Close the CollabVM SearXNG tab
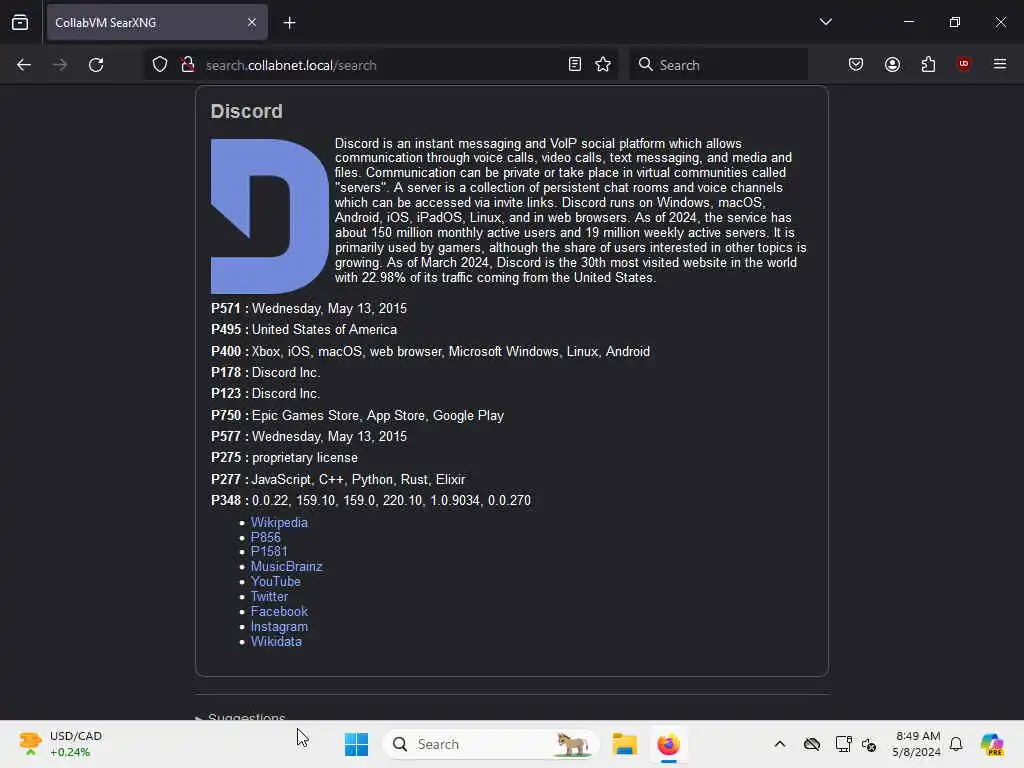1024x768 pixels. [252, 22]
